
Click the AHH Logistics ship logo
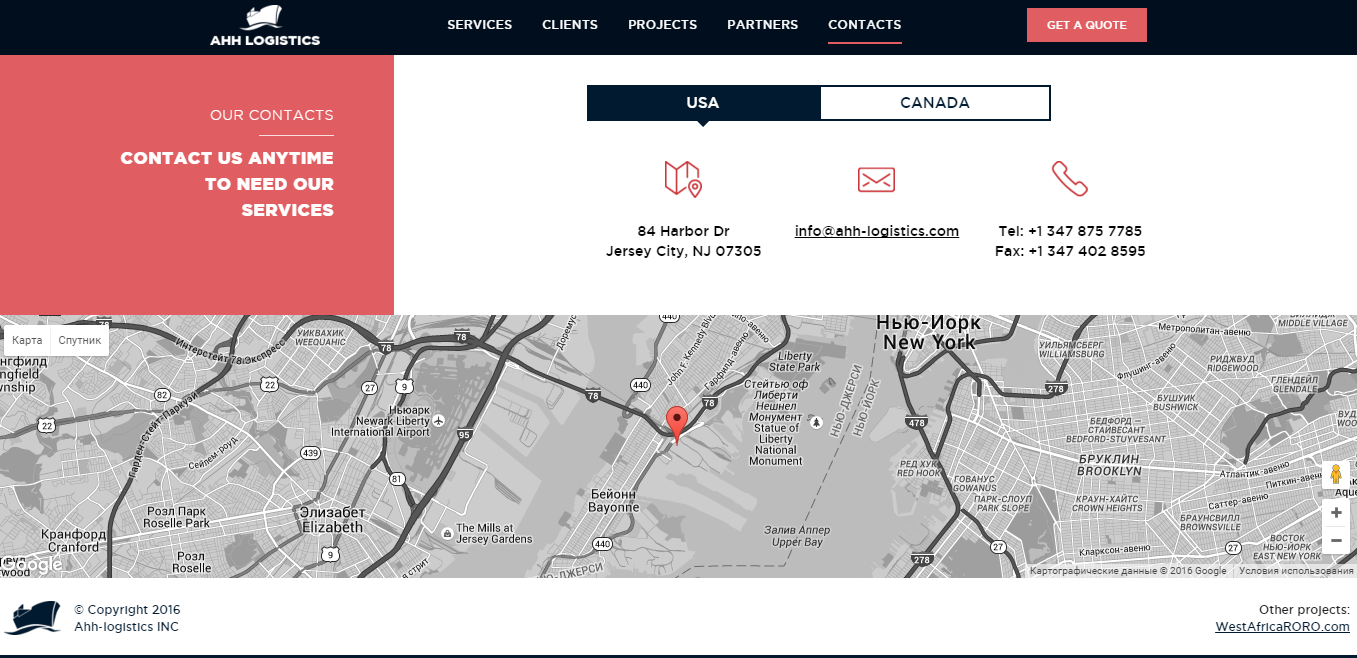(x=265, y=26)
